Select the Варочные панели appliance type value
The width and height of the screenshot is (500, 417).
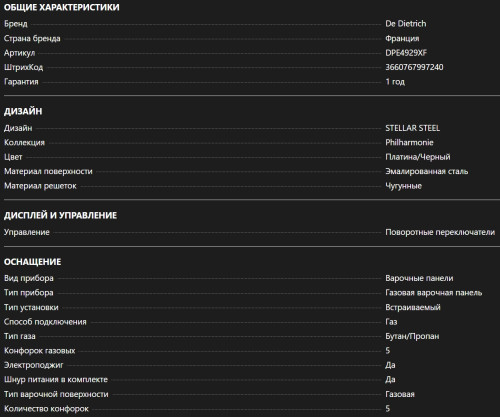[x=419, y=278]
